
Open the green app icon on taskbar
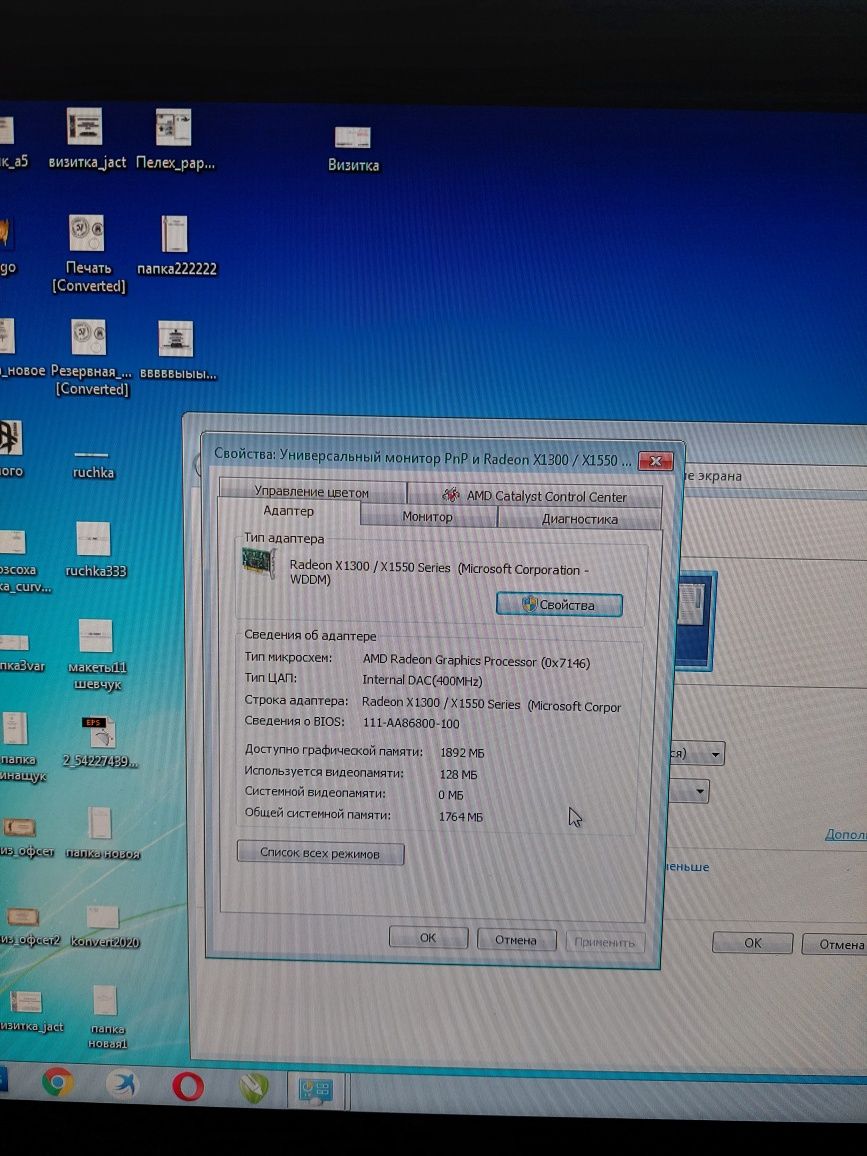254,1087
